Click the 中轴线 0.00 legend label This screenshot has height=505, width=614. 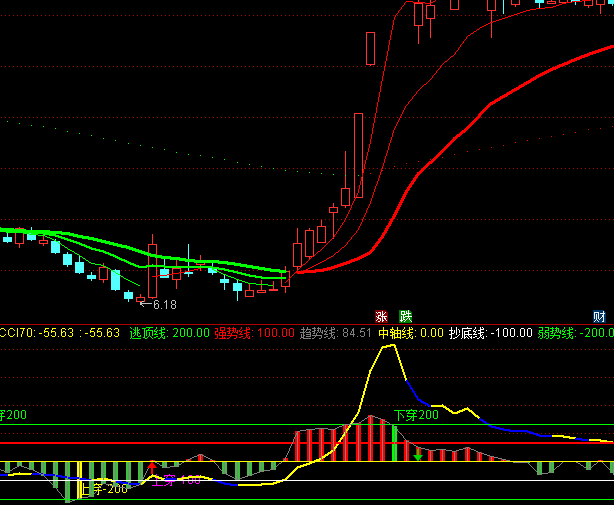(410, 333)
